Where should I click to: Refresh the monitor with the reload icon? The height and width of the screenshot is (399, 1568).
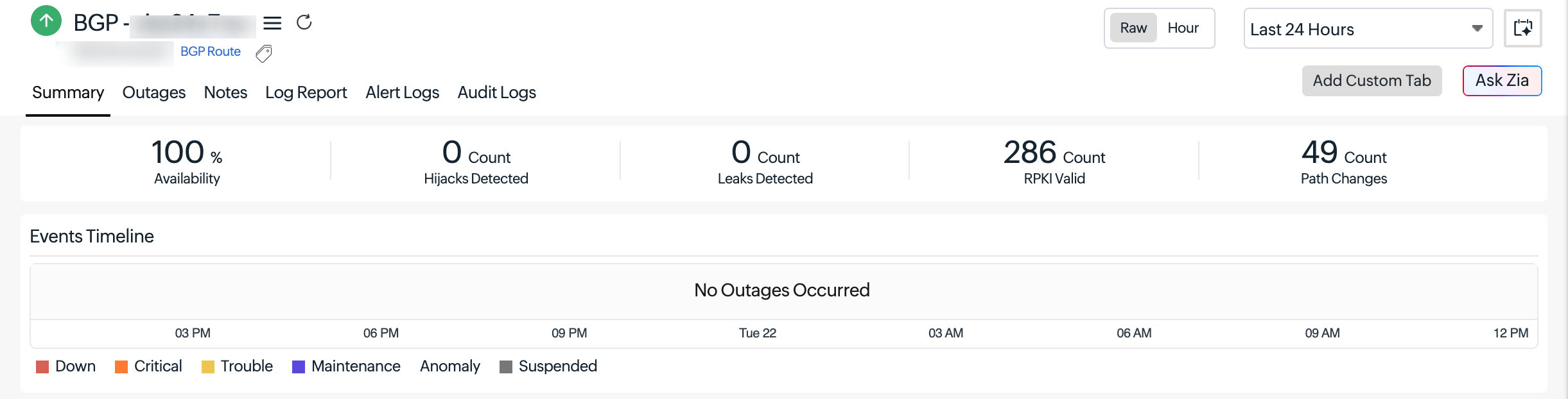[x=304, y=22]
